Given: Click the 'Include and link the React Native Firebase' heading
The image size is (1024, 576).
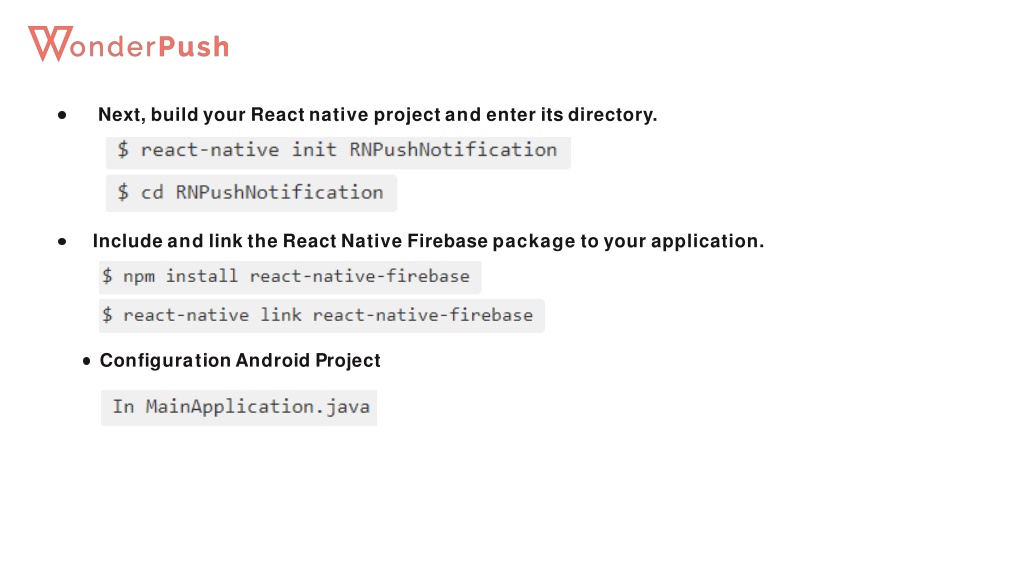Looking at the screenshot, I should (428, 241).
